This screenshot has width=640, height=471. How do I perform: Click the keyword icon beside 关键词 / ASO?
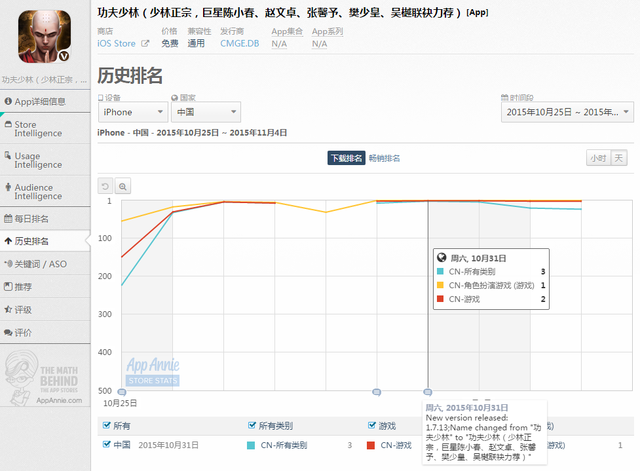[x=8, y=264]
